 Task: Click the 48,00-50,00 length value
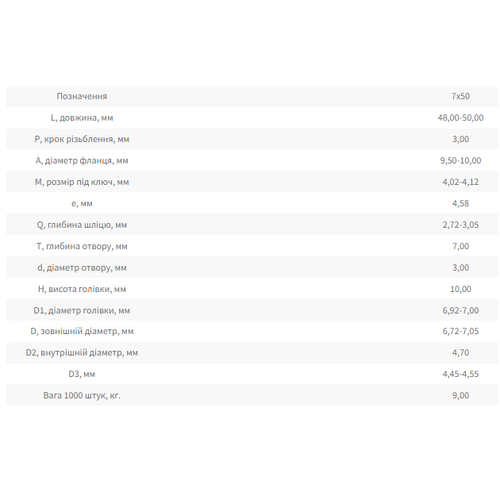[x=460, y=118]
